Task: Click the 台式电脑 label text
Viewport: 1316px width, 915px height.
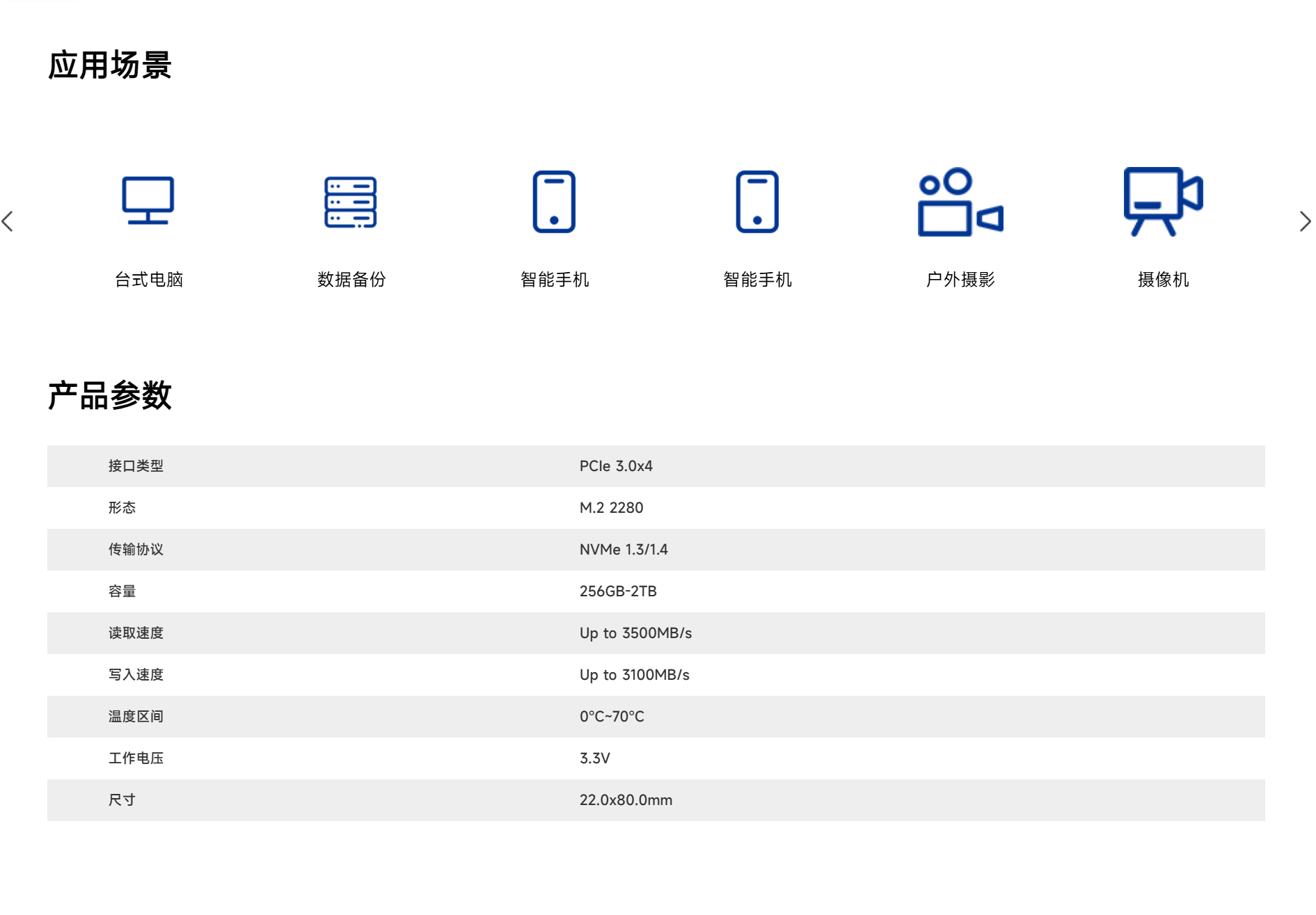Action: 148,280
